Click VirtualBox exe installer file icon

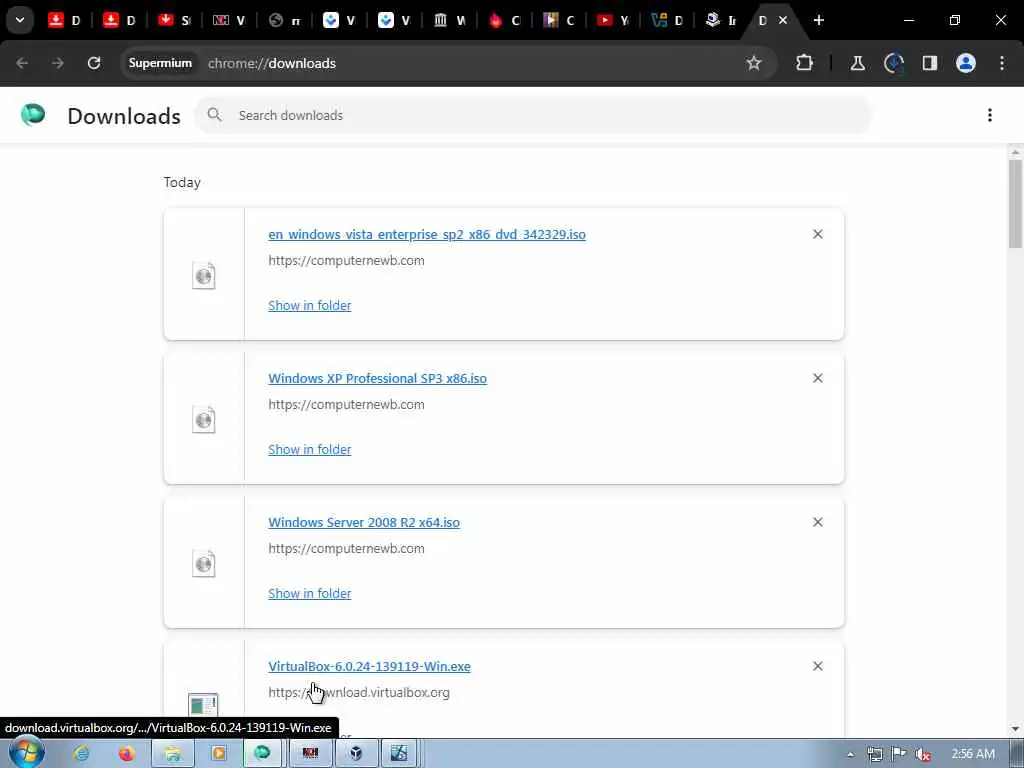pos(203,705)
